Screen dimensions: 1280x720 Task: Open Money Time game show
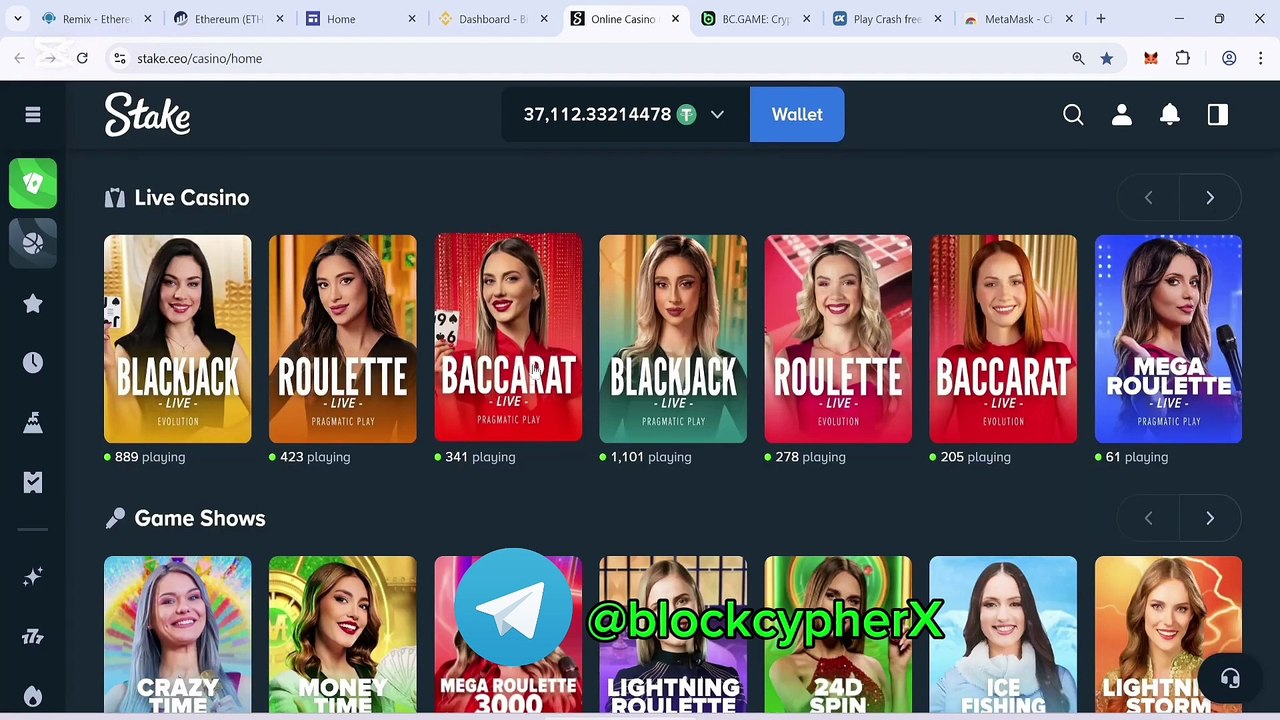(x=343, y=635)
